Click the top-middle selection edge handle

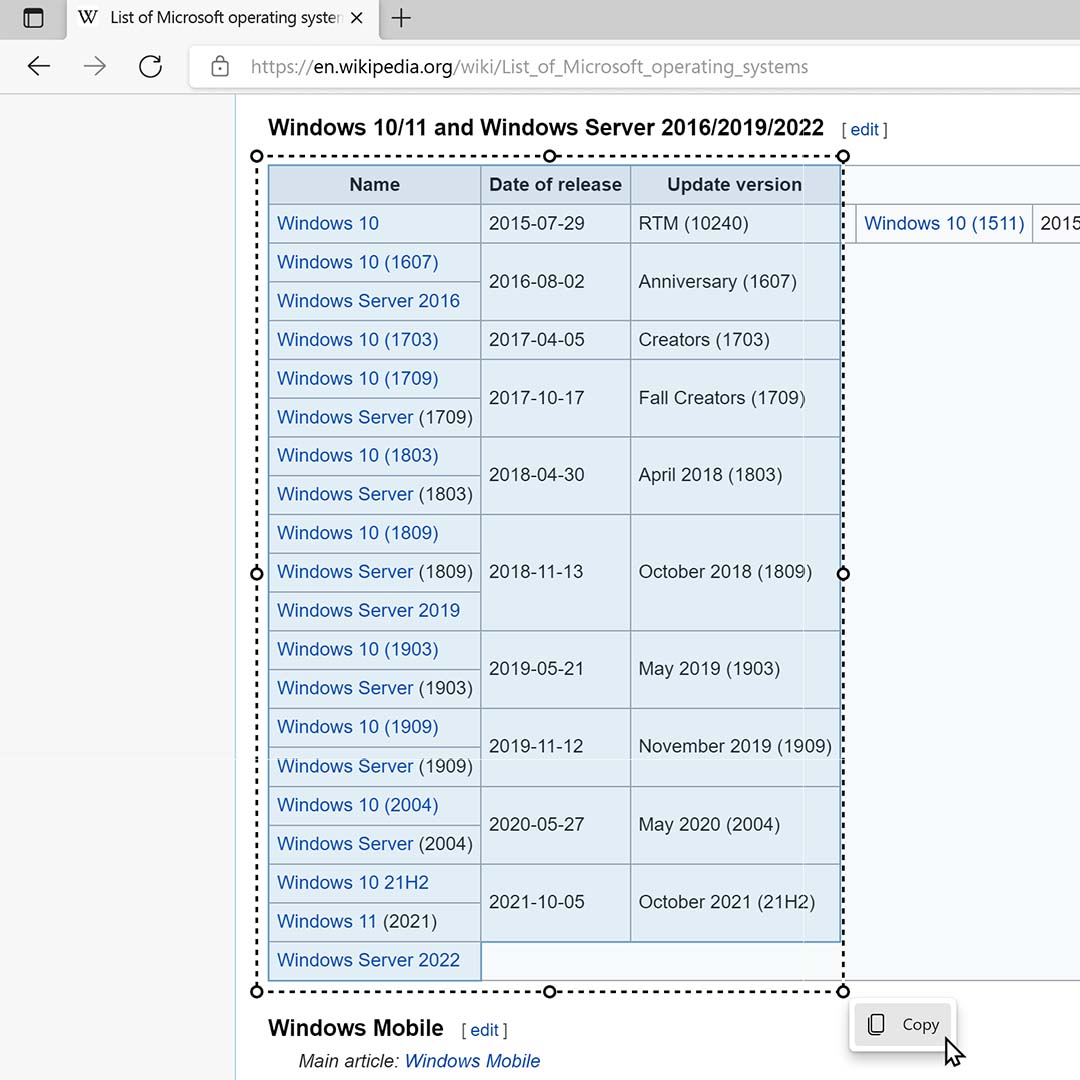(x=550, y=156)
